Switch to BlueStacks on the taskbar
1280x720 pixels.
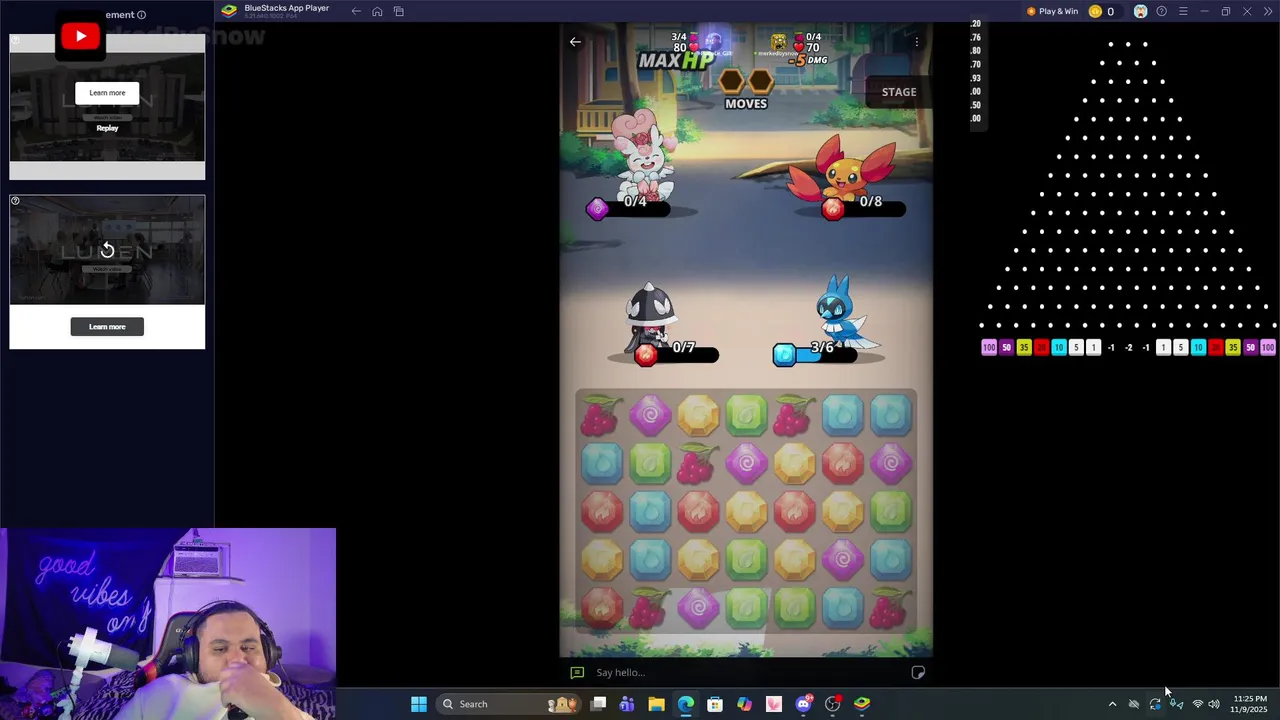click(862, 704)
